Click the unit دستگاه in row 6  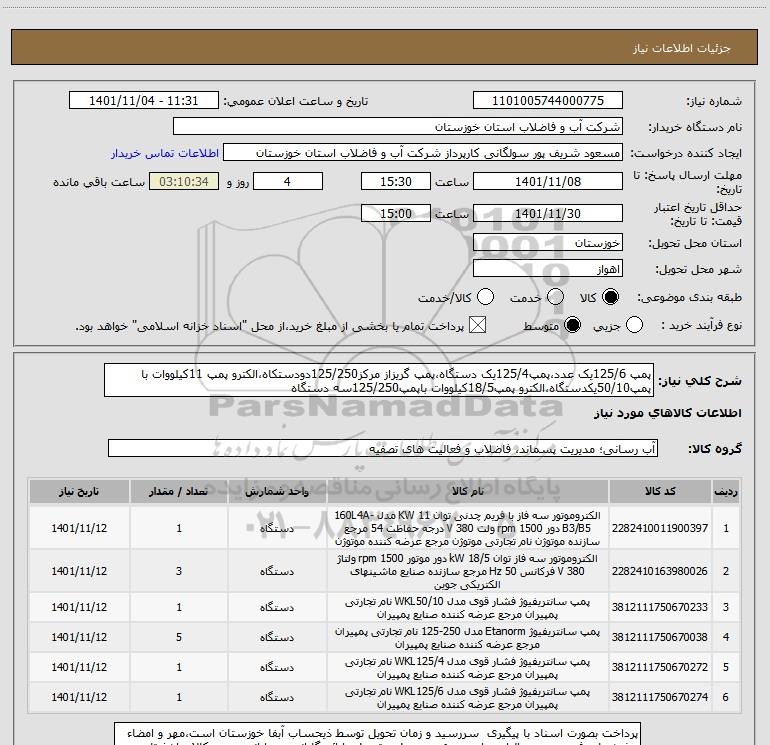277,697
